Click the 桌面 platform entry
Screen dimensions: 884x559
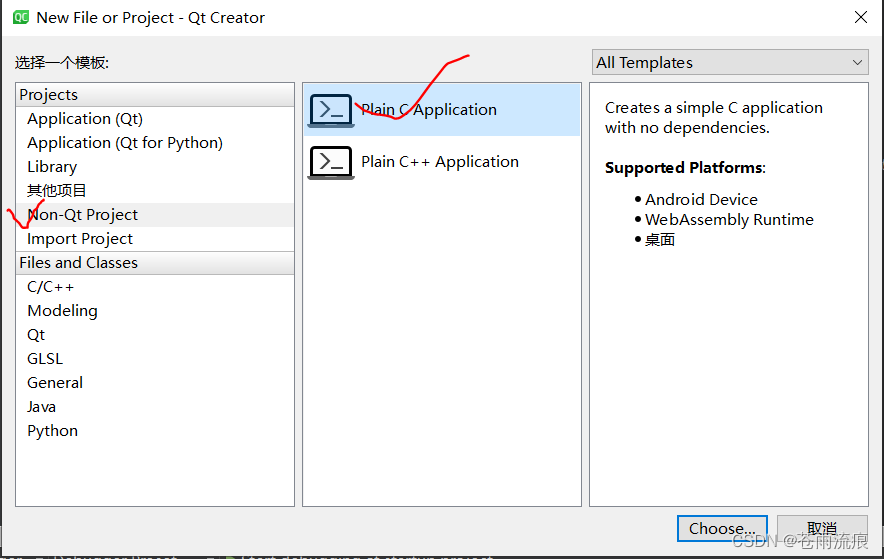[660, 240]
